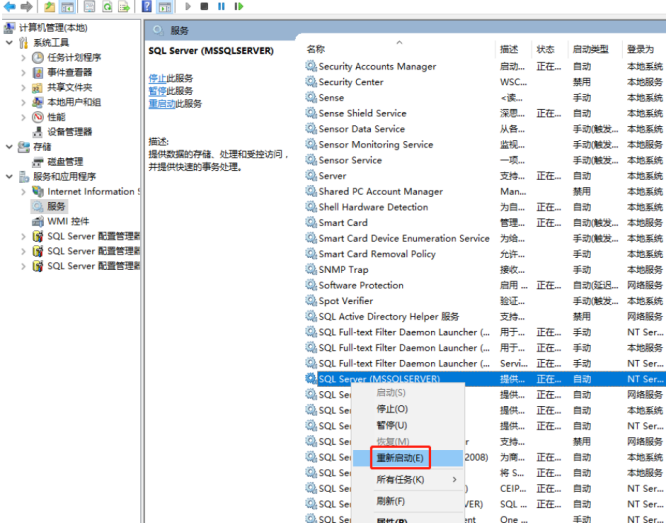Select the Server service row

pyautogui.click(x=485, y=176)
